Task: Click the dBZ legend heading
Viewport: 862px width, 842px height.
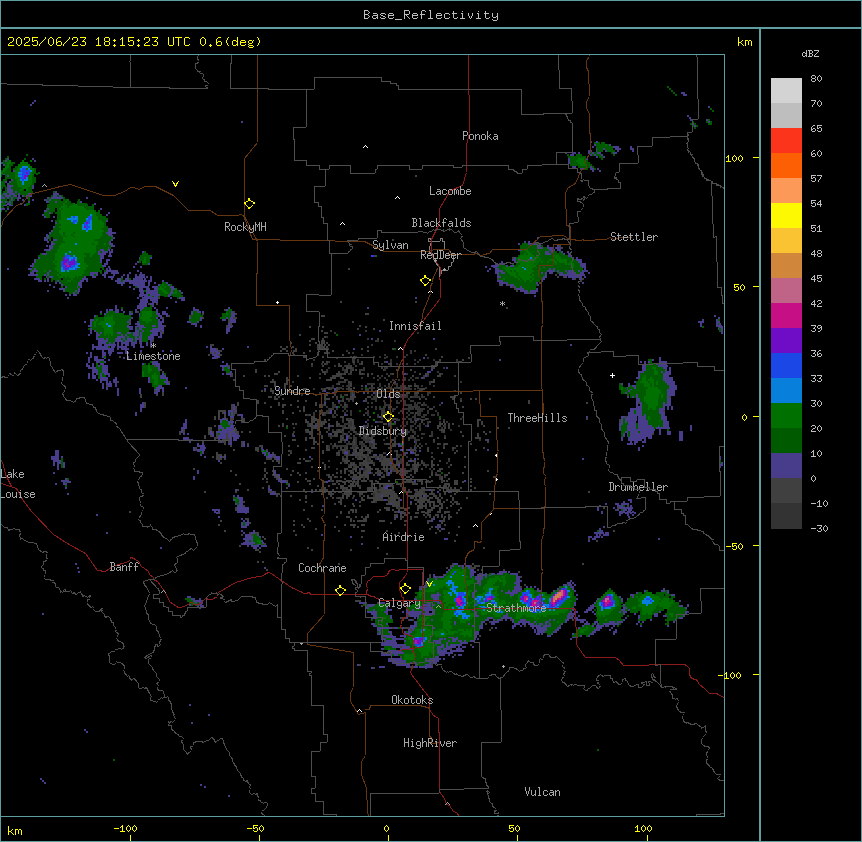Action: [810, 54]
